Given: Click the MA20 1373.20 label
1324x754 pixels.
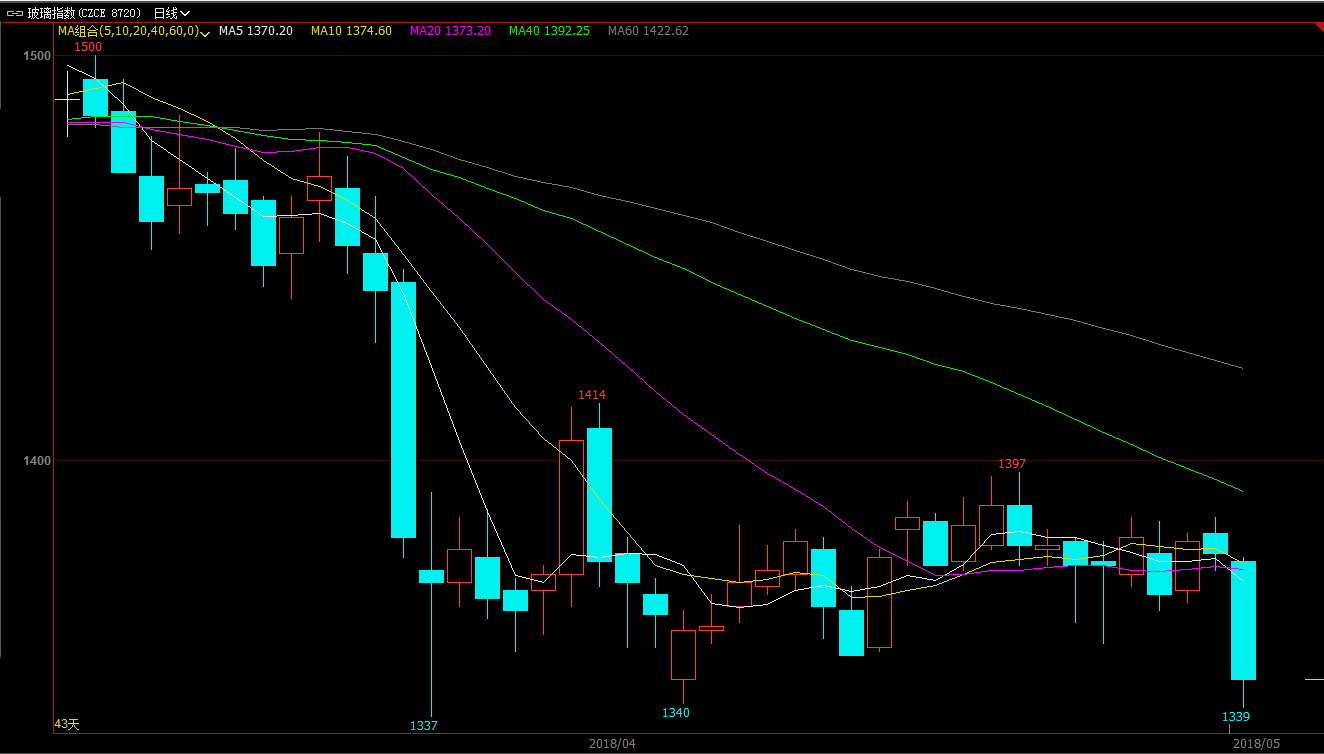Looking at the screenshot, I should (x=450, y=31).
